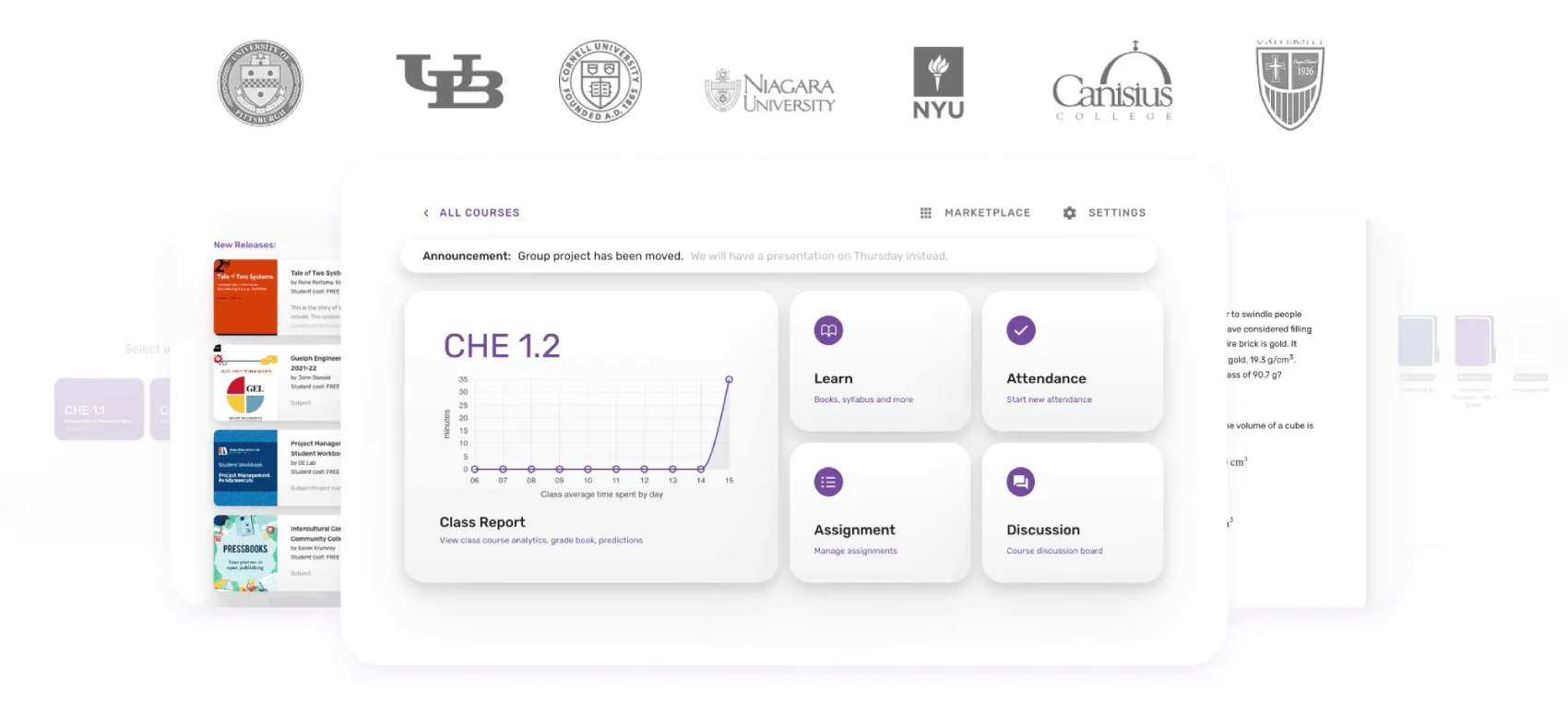Open Tale of Two Systems book cover
The image size is (1568, 704).
click(x=245, y=297)
